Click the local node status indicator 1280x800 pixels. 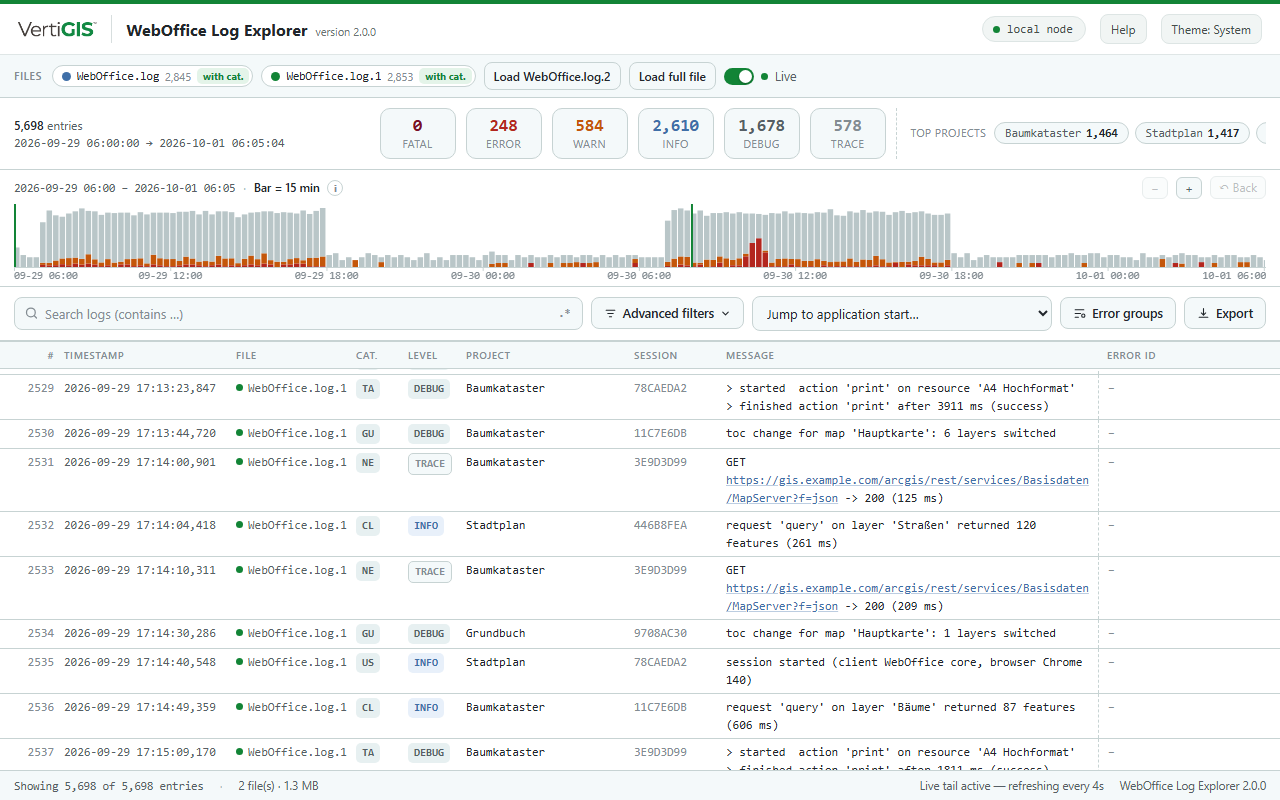[x=1033, y=30]
